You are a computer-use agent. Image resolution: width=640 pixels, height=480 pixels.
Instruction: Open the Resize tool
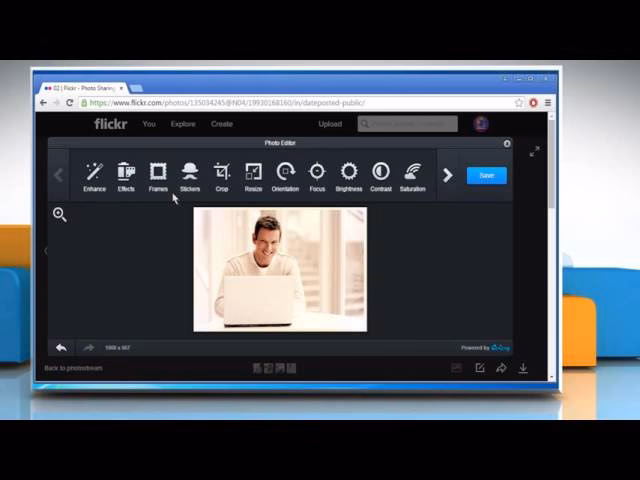[253, 175]
